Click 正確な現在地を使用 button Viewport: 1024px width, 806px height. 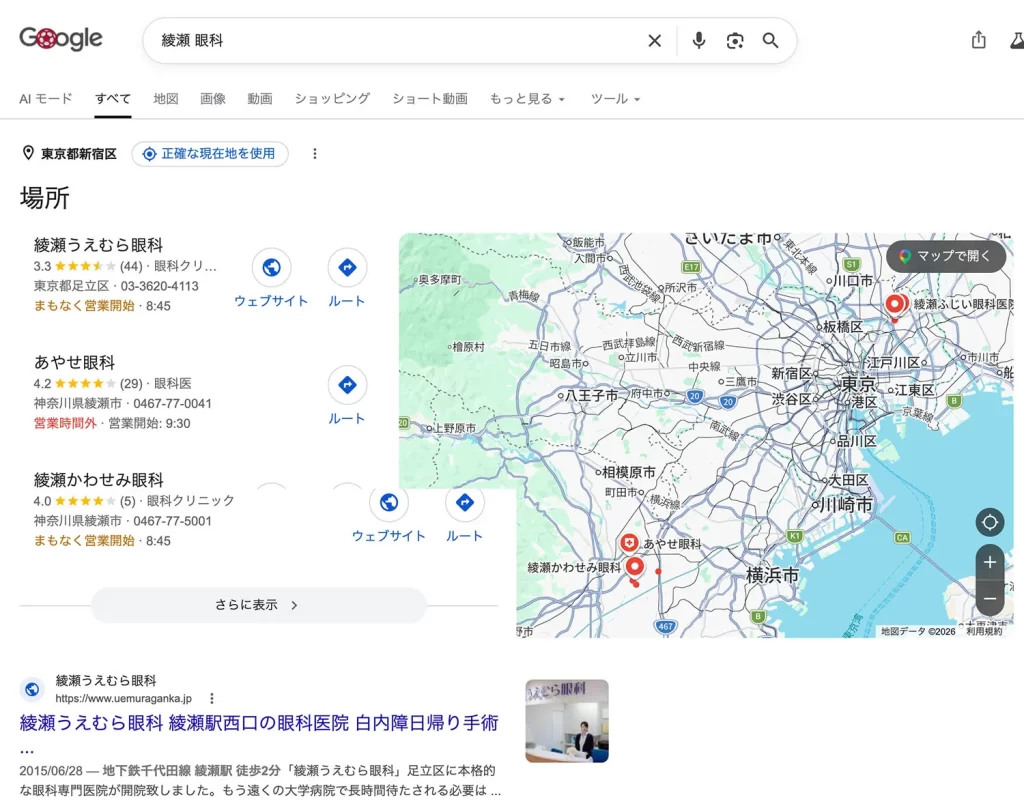(x=210, y=153)
